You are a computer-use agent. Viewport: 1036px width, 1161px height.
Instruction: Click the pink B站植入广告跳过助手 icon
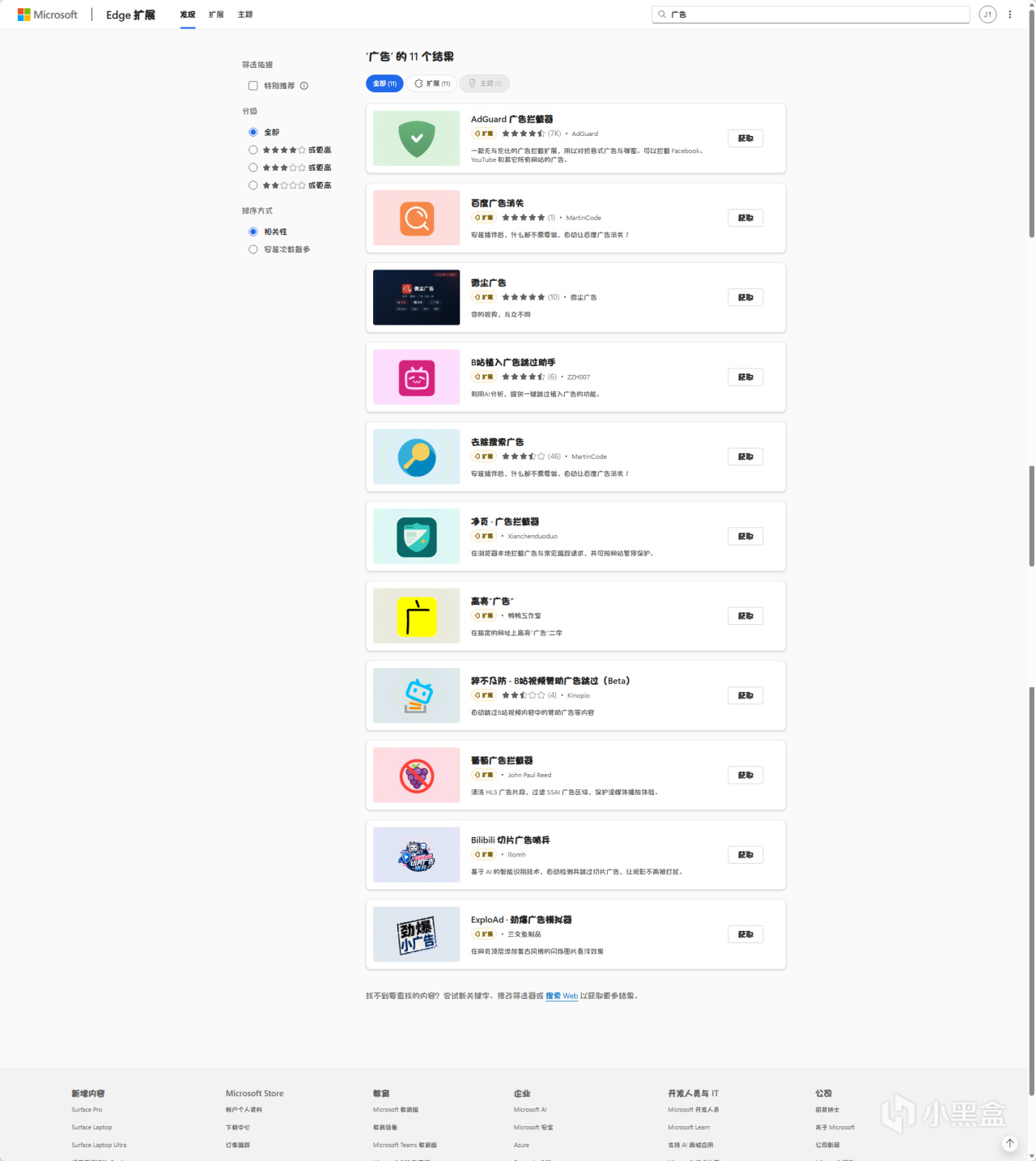coord(417,377)
